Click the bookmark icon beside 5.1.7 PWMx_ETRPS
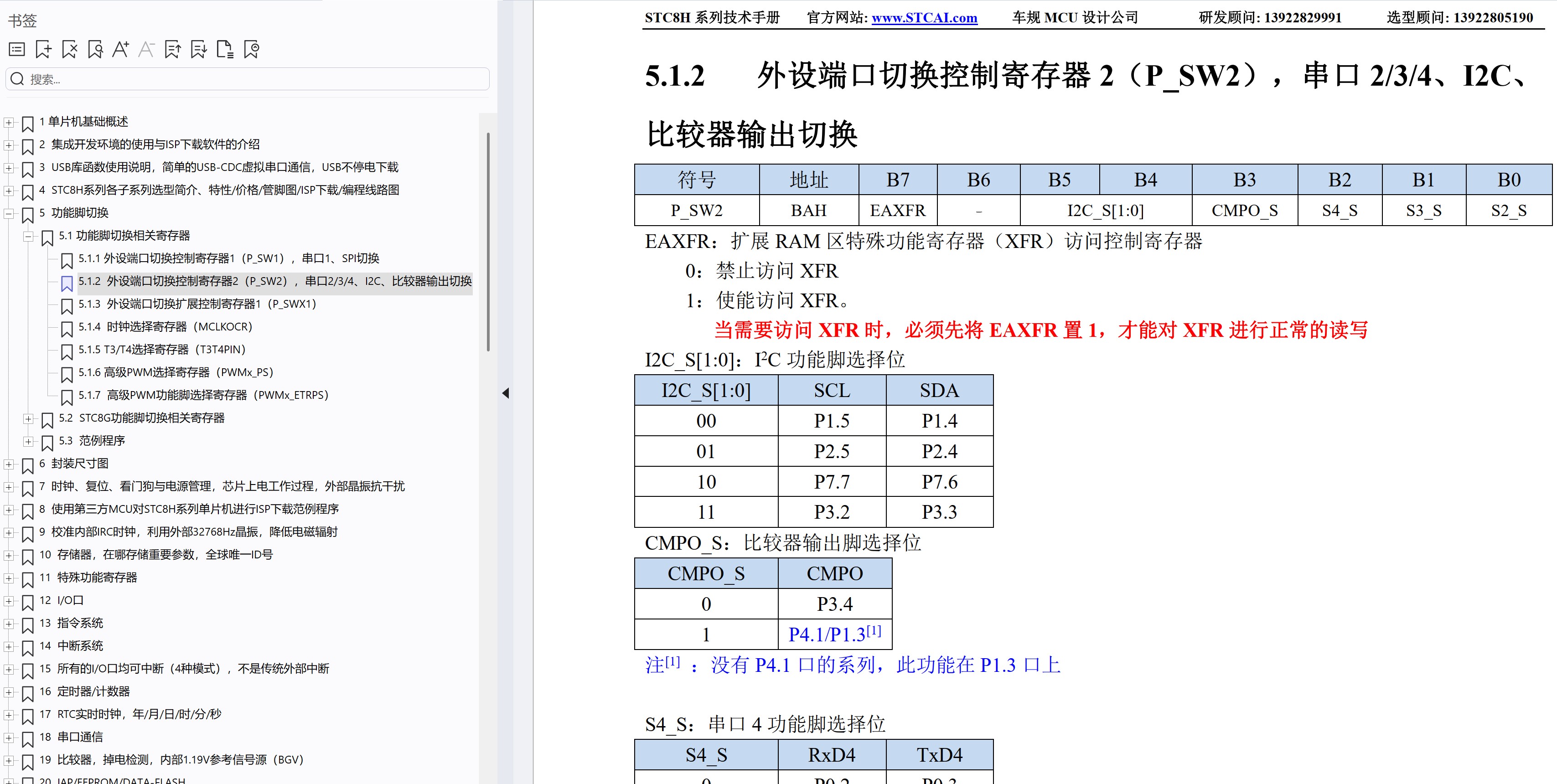This screenshot has width=1557, height=784. [67, 397]
